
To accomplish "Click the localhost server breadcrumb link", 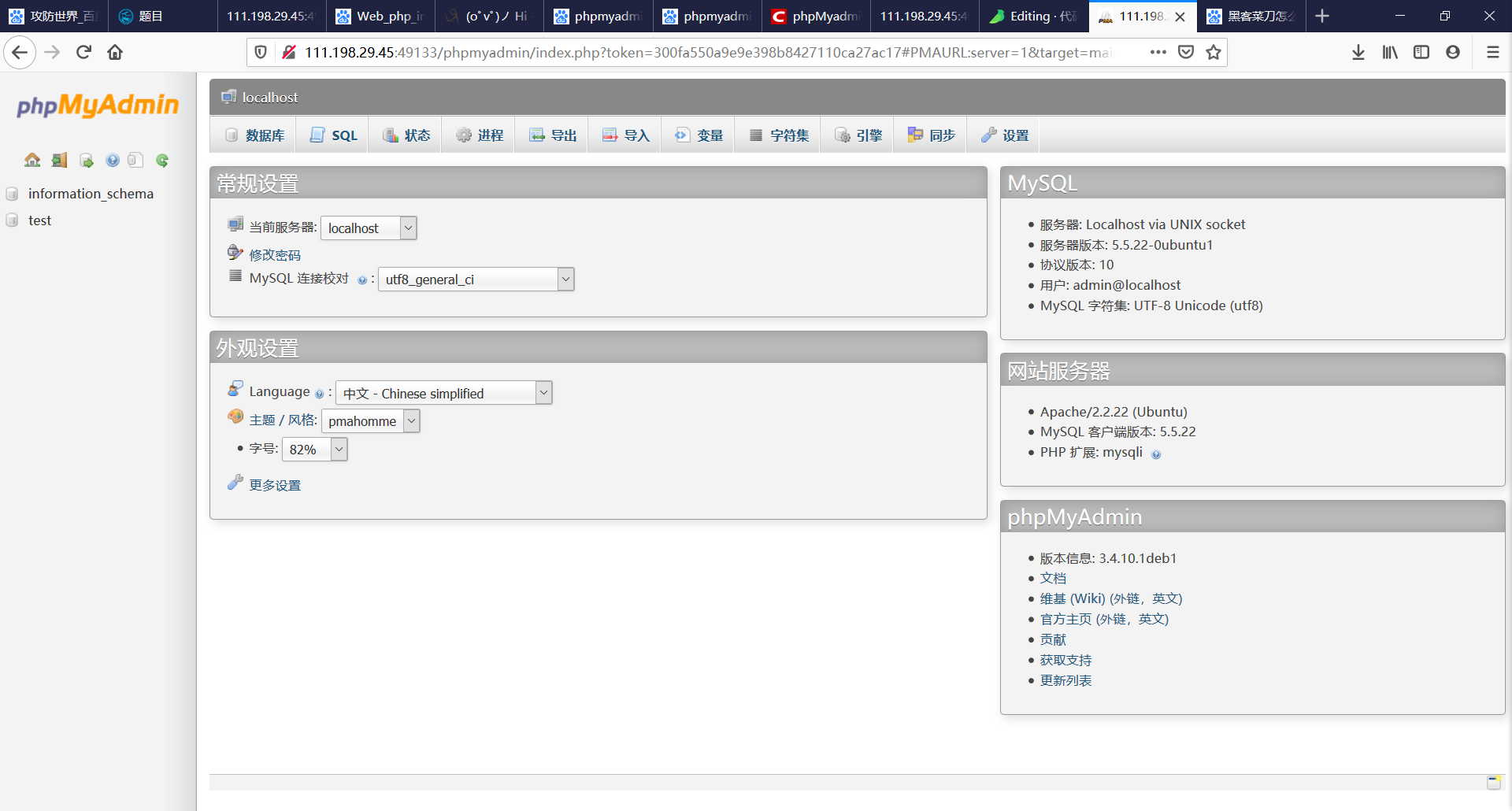I will click(x=269, y=98).
